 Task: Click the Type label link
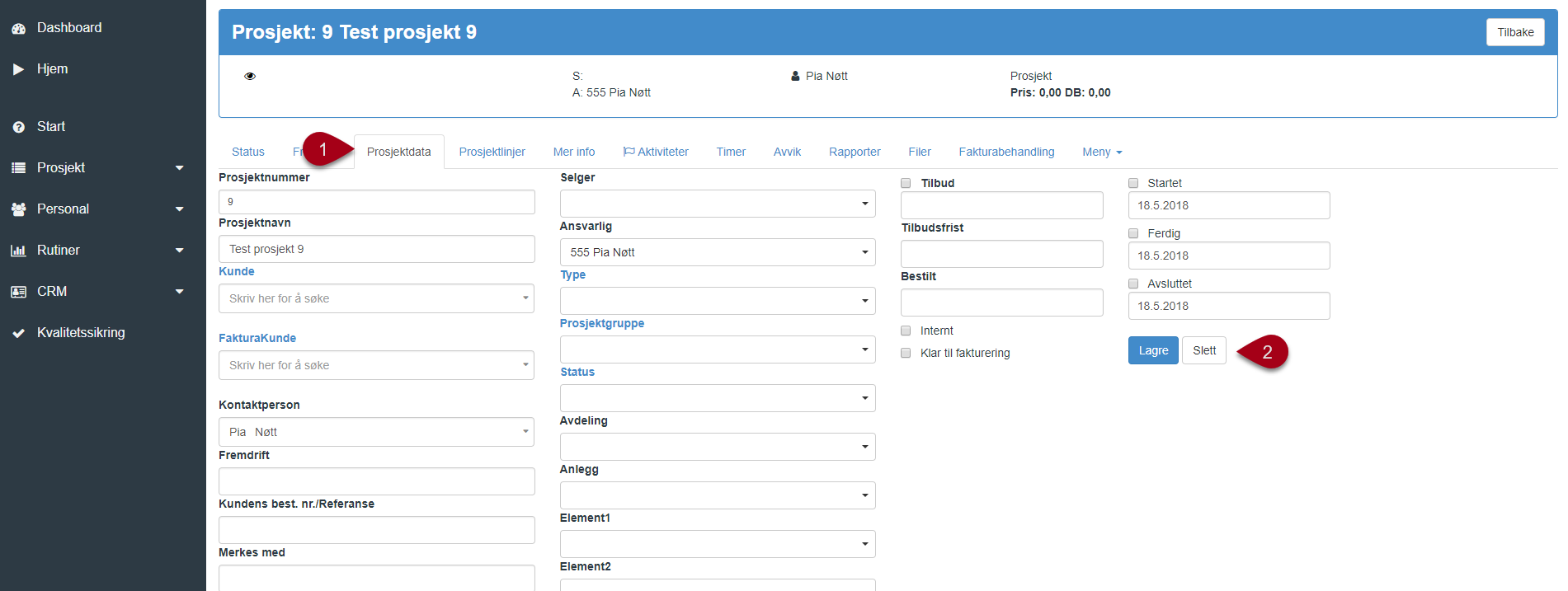[573, 274]
